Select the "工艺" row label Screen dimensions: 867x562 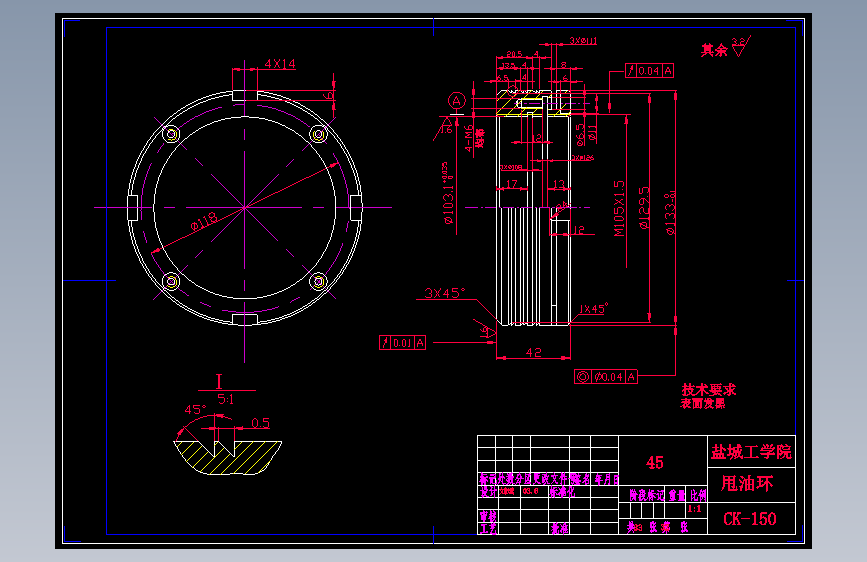pos(488,529)
